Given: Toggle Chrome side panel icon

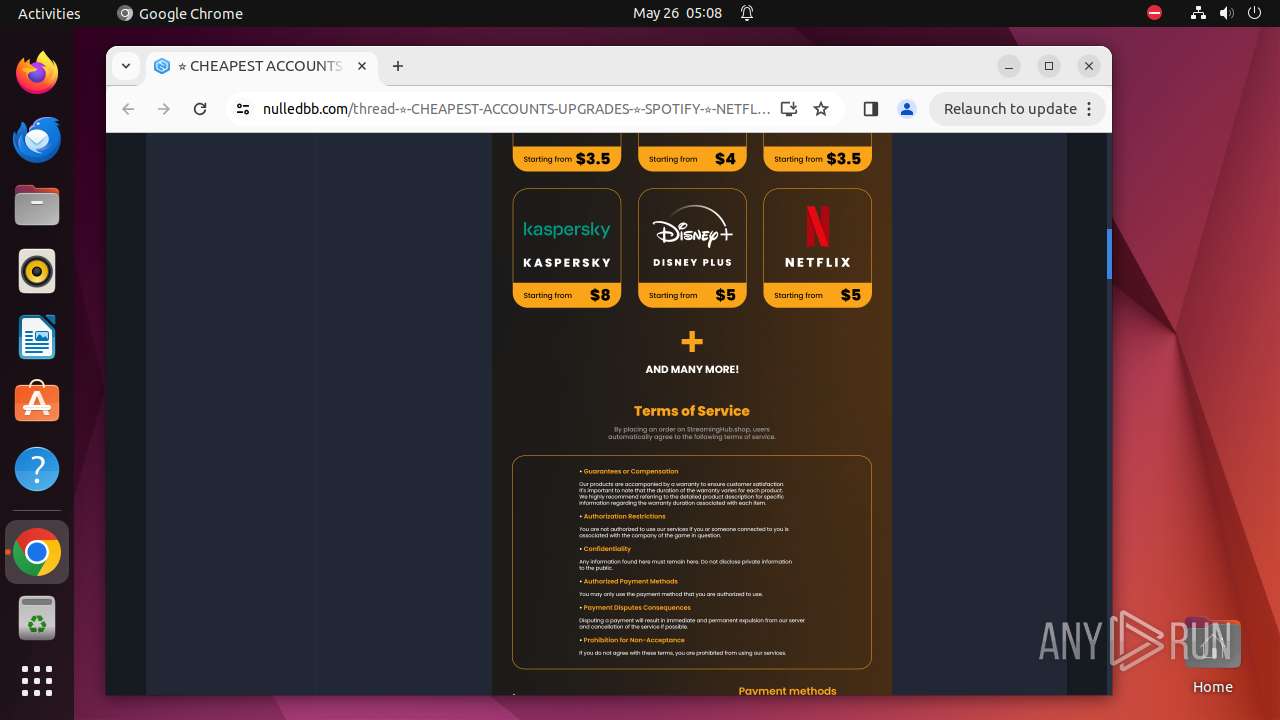Looking at the screenshot, I should [x=870, y=109].
